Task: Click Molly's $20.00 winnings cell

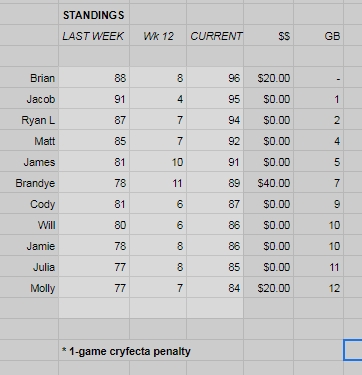Action: click(269, 288)
